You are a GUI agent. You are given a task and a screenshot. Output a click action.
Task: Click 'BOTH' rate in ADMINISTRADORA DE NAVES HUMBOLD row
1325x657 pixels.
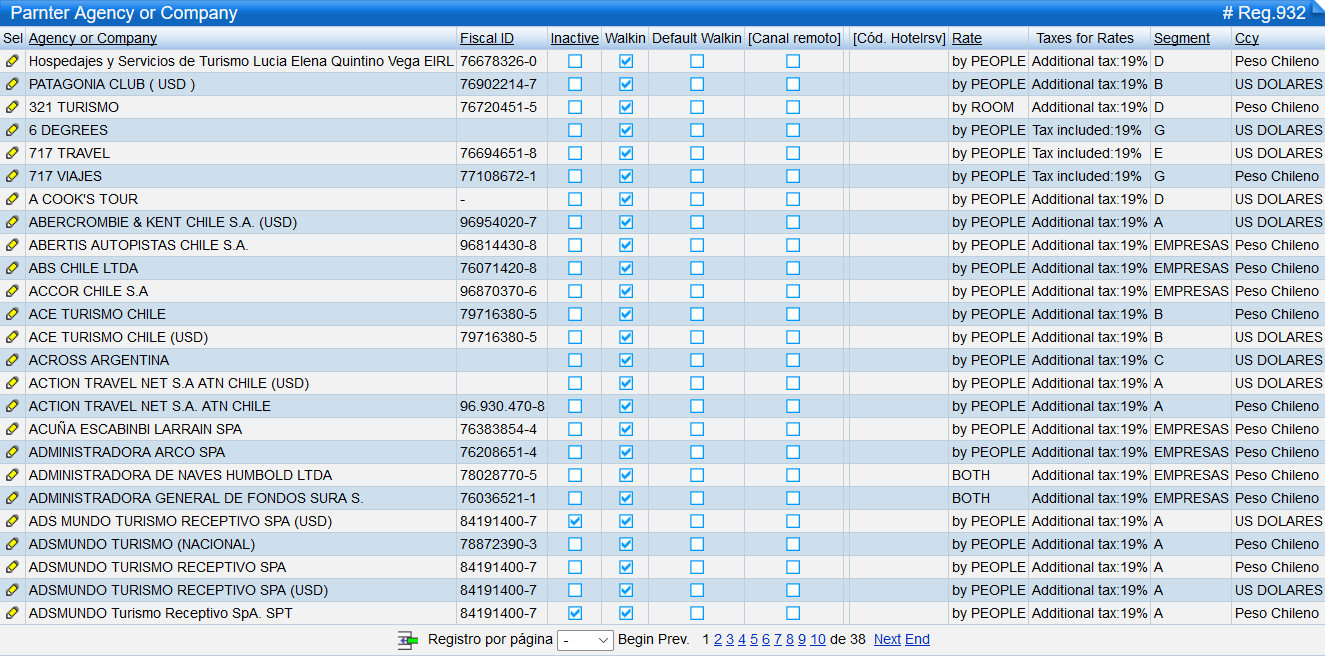[x=971, y=475]
